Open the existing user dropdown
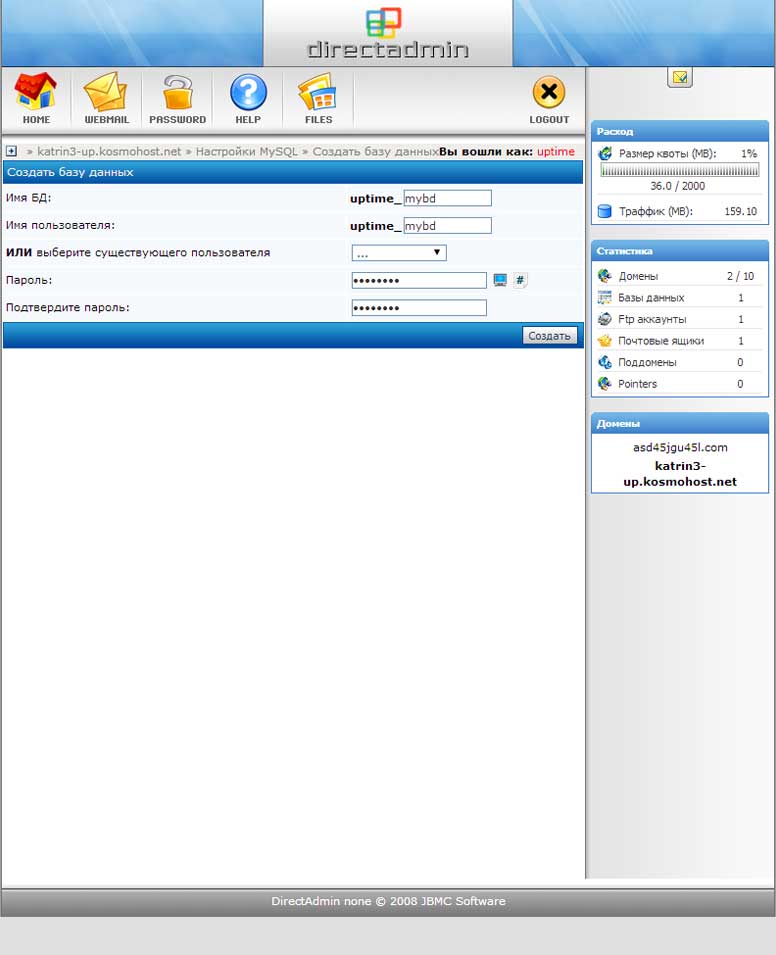Image resolution: width=776 pixels, height=955 pixels. (398, 253)
